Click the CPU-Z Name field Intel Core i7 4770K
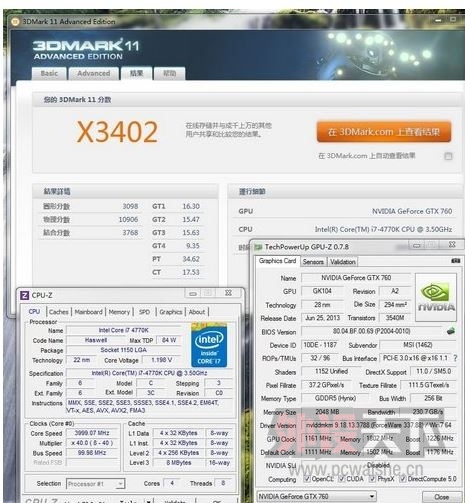This screenshot has height=503, width=465. 124,330
